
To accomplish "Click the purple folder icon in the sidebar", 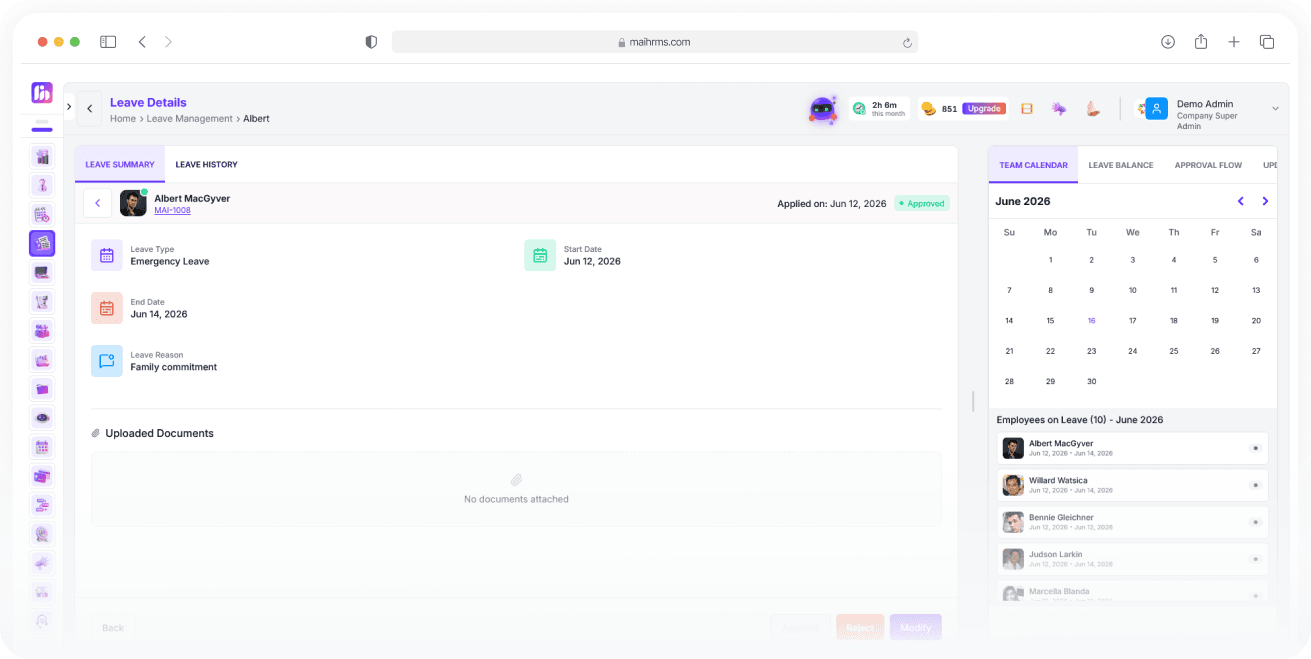I will click(42, 389).
